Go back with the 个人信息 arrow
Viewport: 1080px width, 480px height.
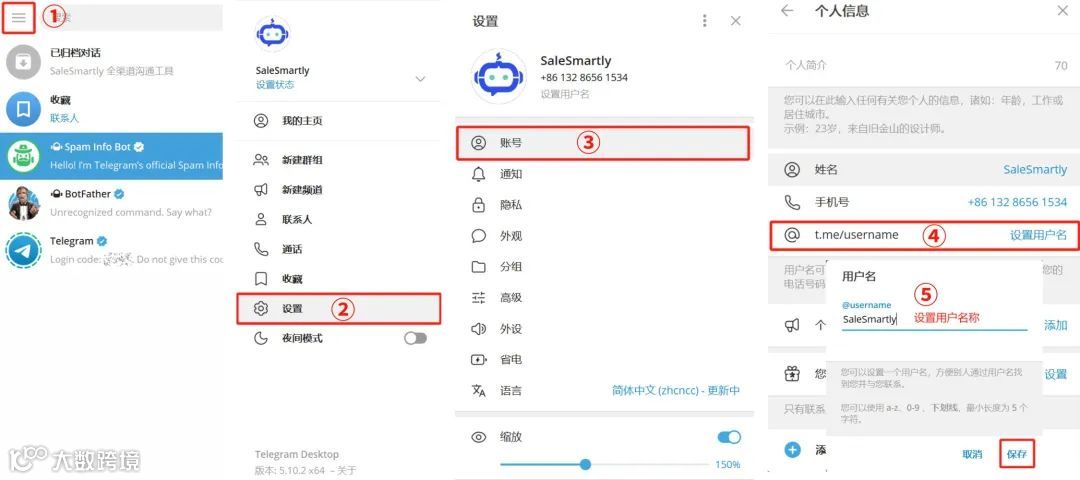pos(787,10)
